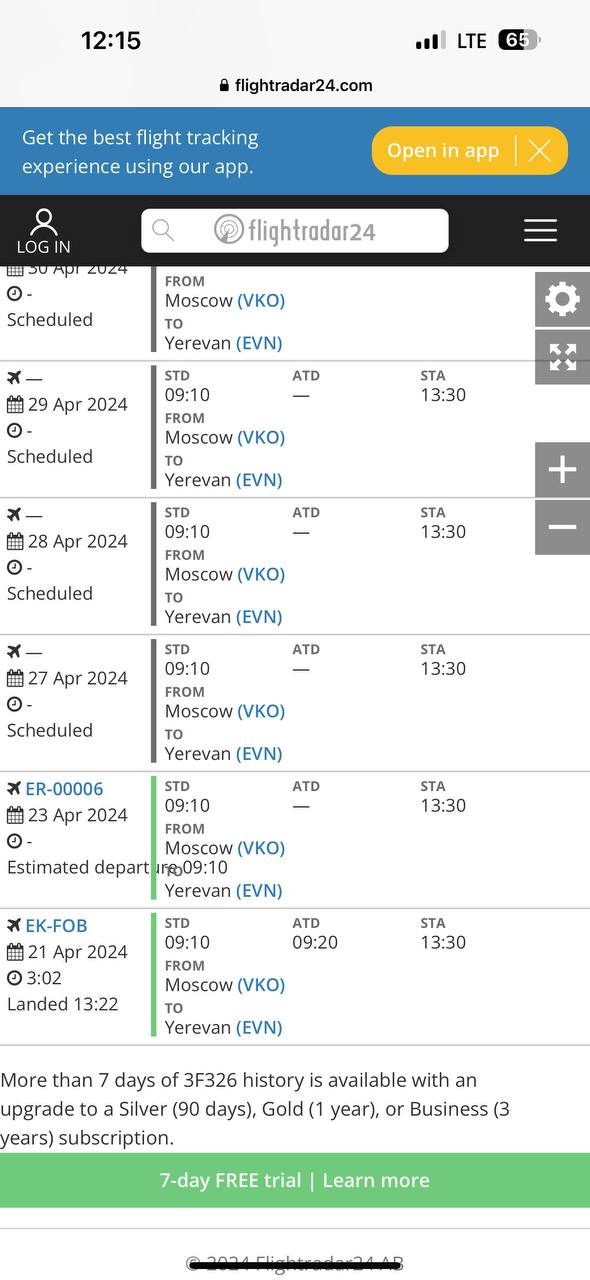
Task: Click the search magnifier icon
Action: pyautogui.click(x=163, y=231)
